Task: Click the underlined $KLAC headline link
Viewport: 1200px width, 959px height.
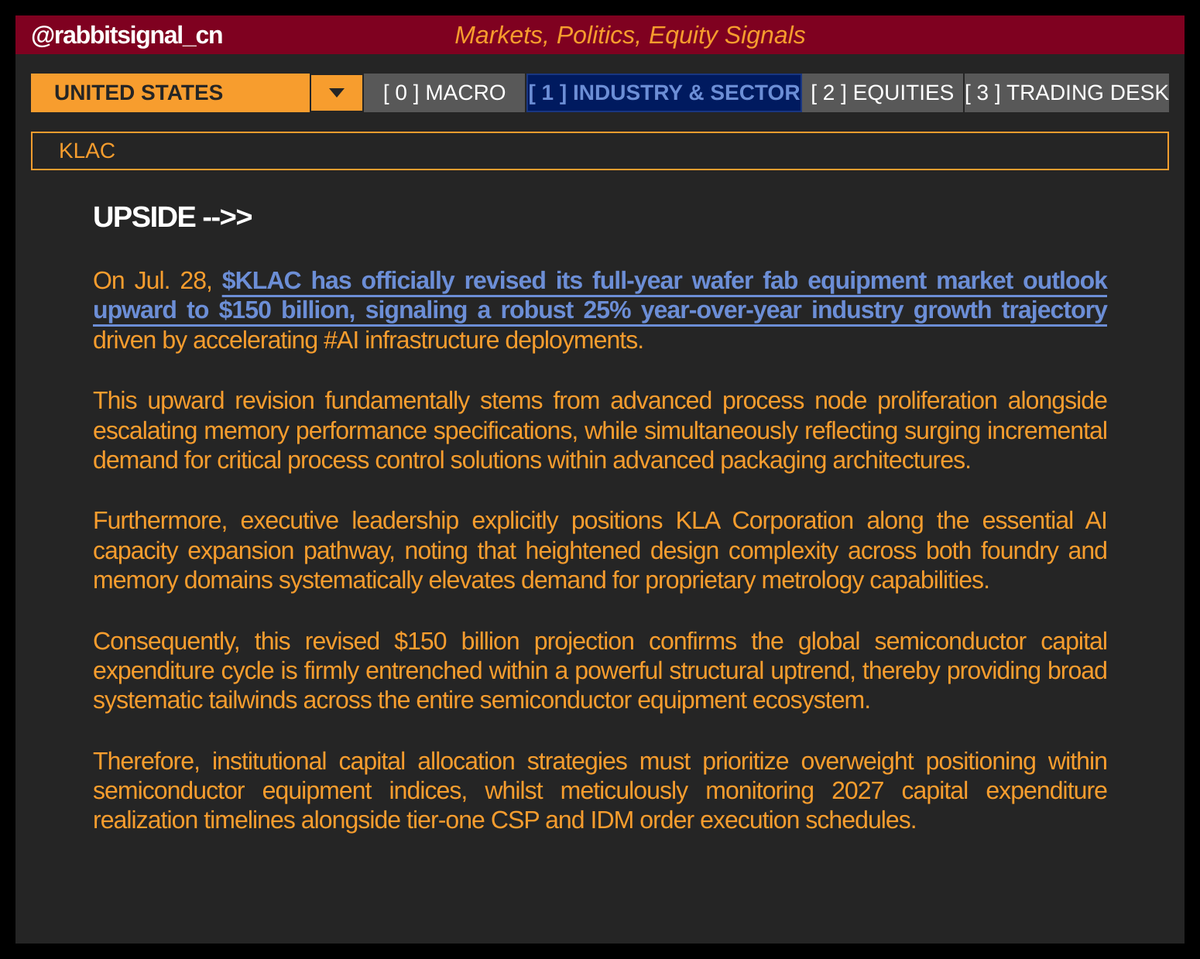Action: tap(600, 295)
